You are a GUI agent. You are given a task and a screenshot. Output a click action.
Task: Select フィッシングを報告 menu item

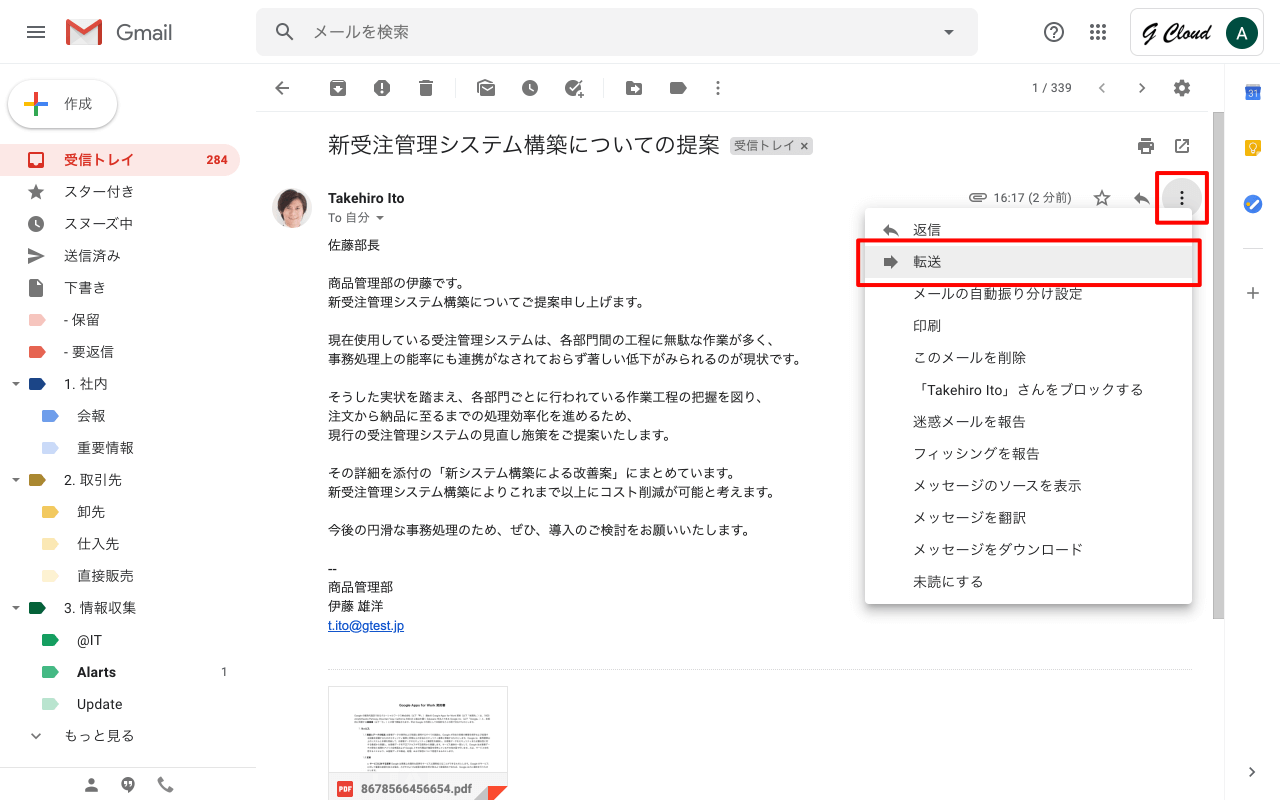coord(1028,454)
